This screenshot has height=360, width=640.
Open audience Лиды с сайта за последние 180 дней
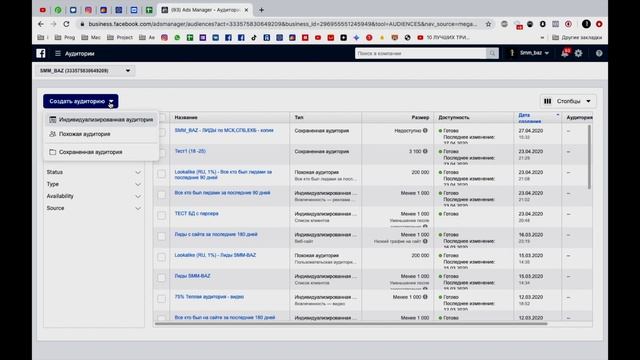(216, 234)
